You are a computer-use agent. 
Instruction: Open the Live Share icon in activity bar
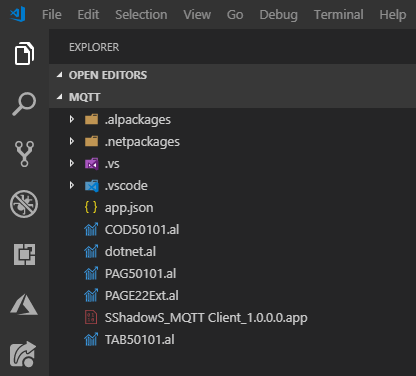click(x=23, y=354)
